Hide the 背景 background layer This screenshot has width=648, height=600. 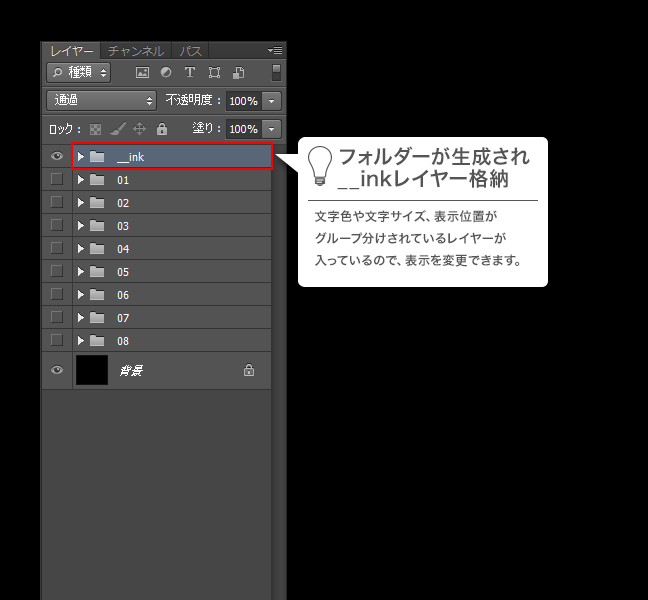57,370
